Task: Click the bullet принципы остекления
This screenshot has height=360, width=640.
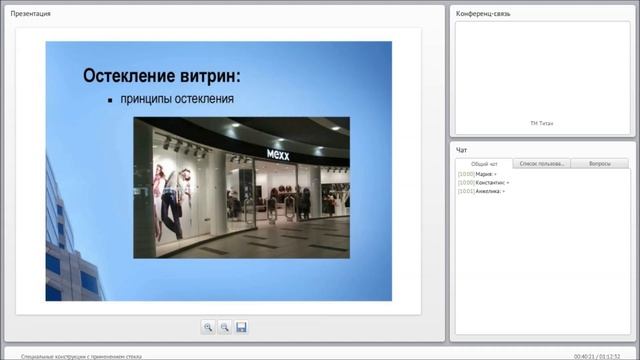Action: (x=177, y=99)
